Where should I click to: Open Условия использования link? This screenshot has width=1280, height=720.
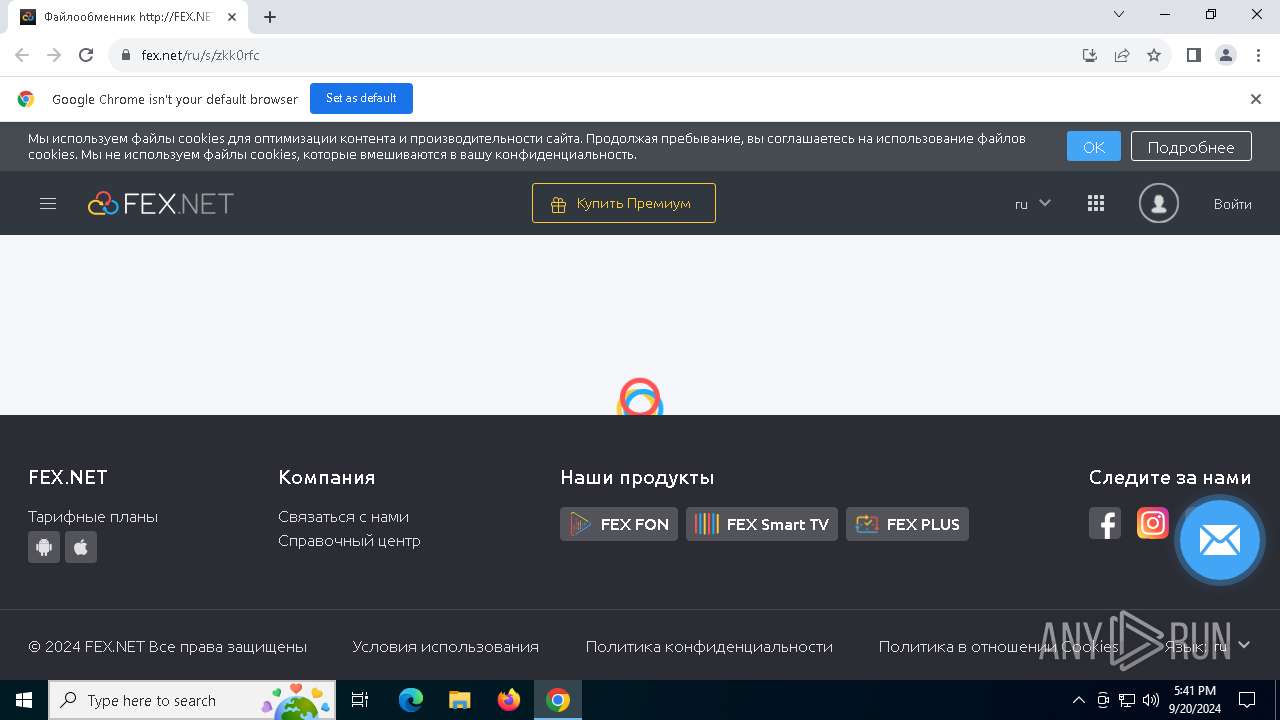445,647
